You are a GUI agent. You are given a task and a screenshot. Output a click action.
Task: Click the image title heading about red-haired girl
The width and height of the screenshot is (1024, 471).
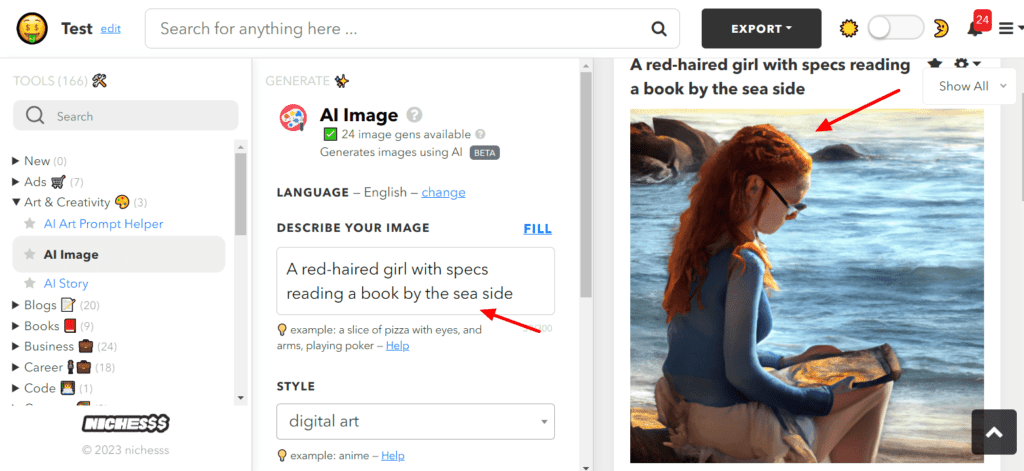(x=770, y=76)
